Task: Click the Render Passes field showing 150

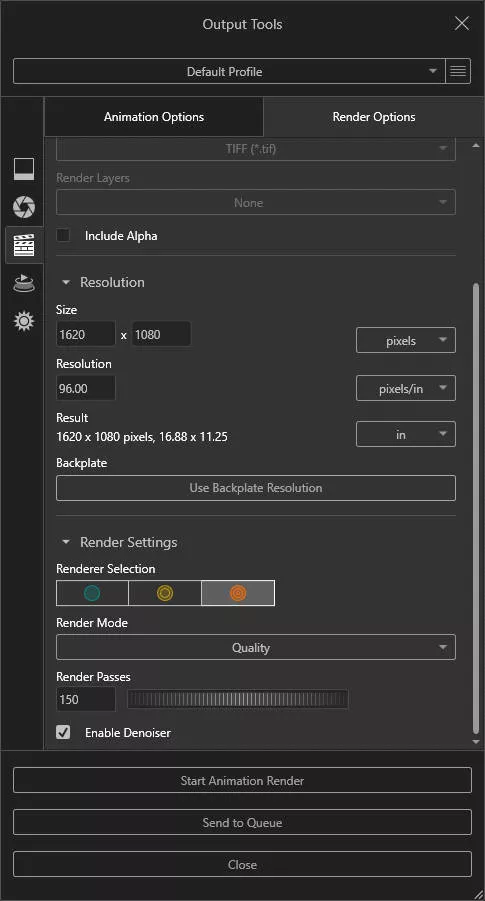Action: [x=86, y=699]
